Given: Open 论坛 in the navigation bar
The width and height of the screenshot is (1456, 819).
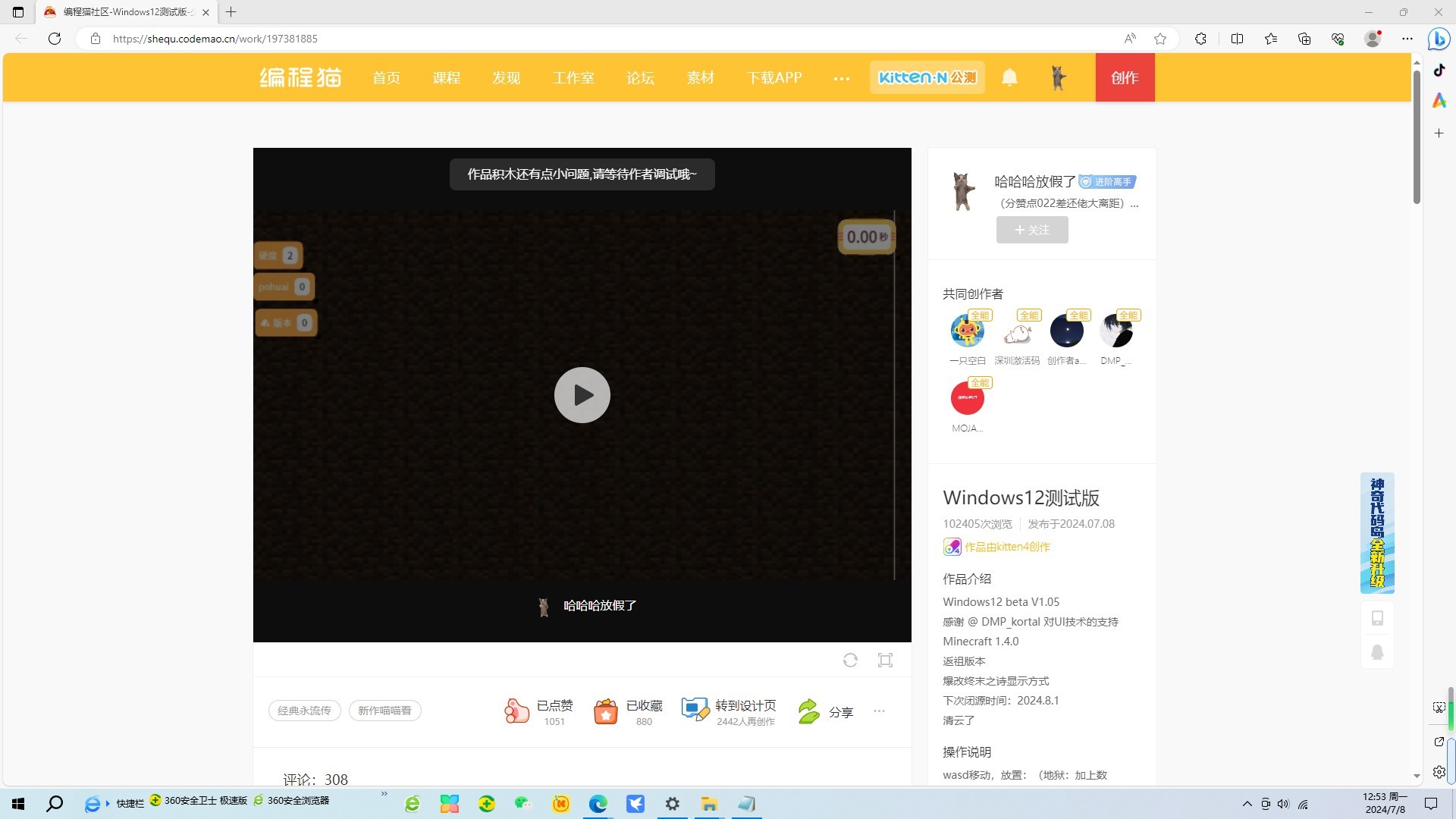Looking at the screenshot, I should point(640,77).
